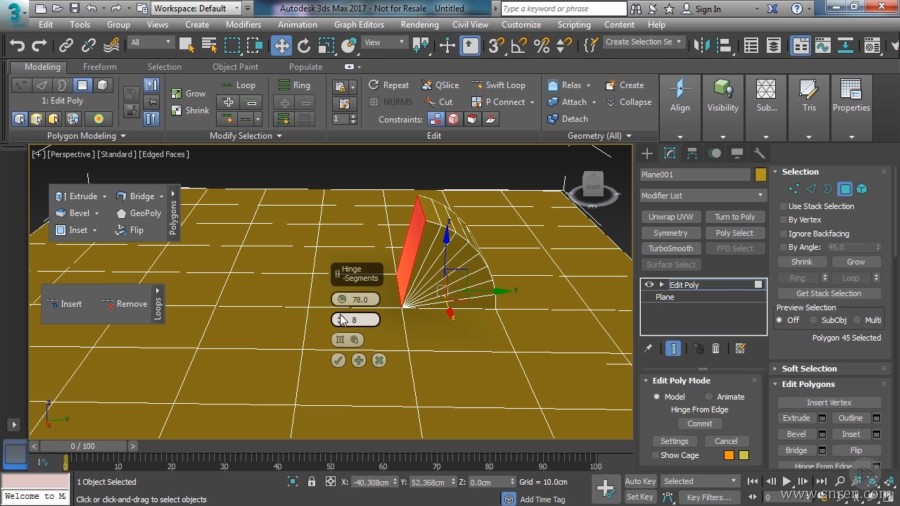This screenshot has height=506, width=900.
Task: Open the Create Selection Set dropdown
Action: [x=644, y=43]
